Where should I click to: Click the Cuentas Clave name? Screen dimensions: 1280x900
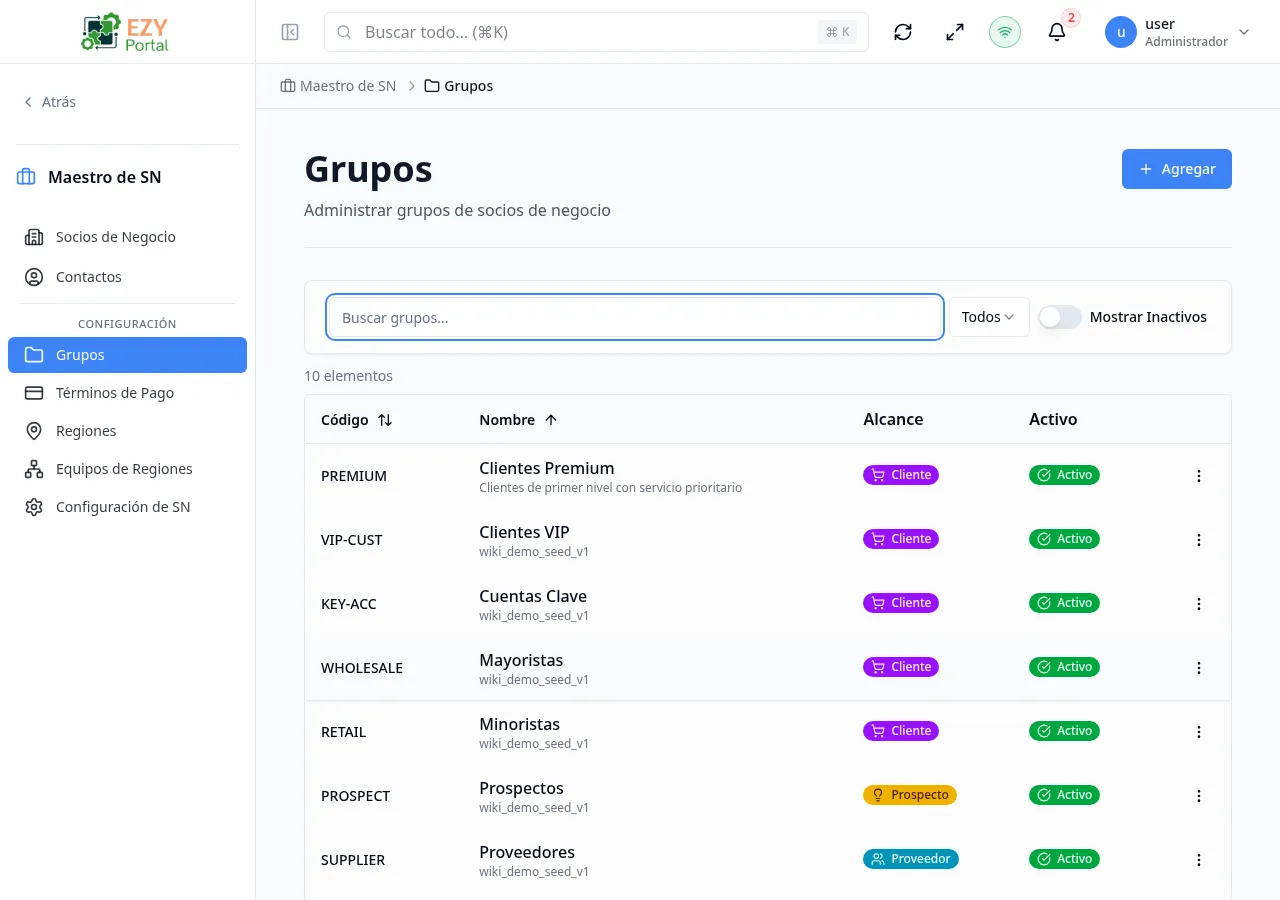pyautogui.click(x=533, y=596)
